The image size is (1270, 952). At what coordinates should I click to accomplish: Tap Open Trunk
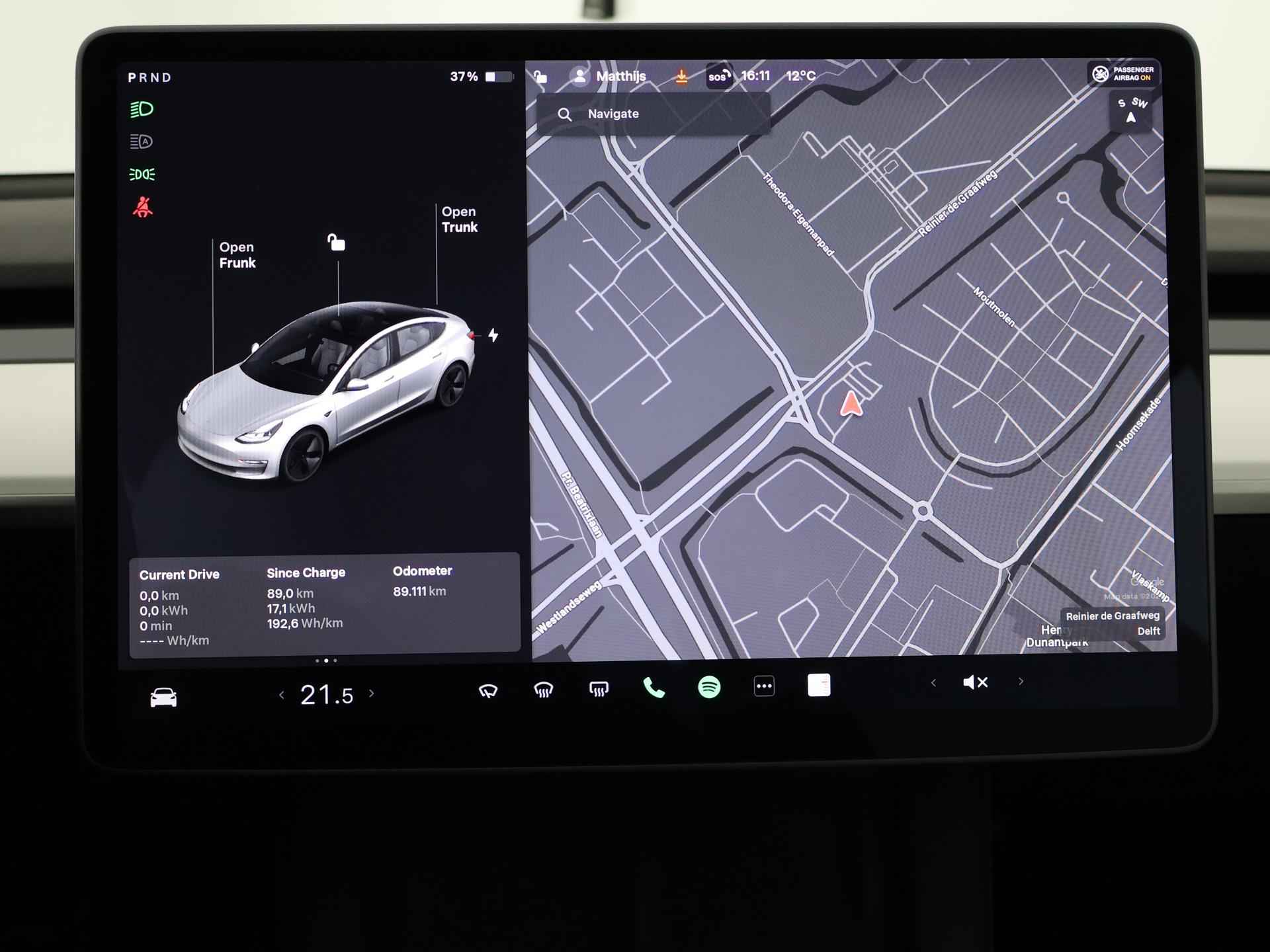tap(459, 219)
